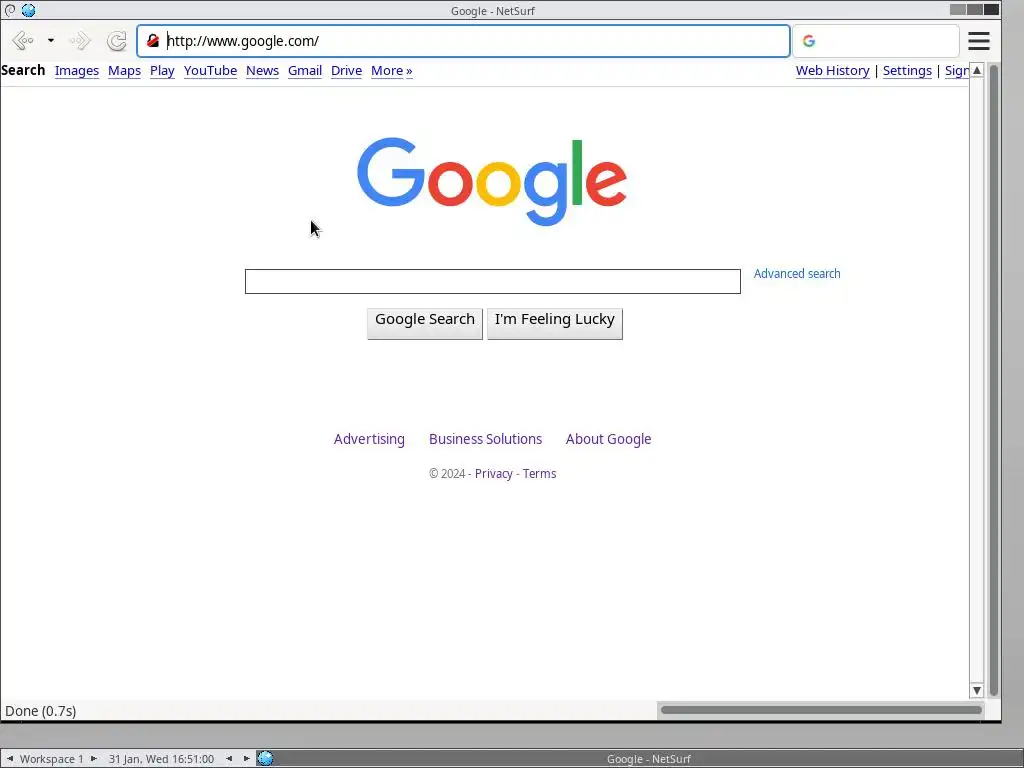Open the hamburger menu icon
The image size is (1024, 768).
pos(978,40)
